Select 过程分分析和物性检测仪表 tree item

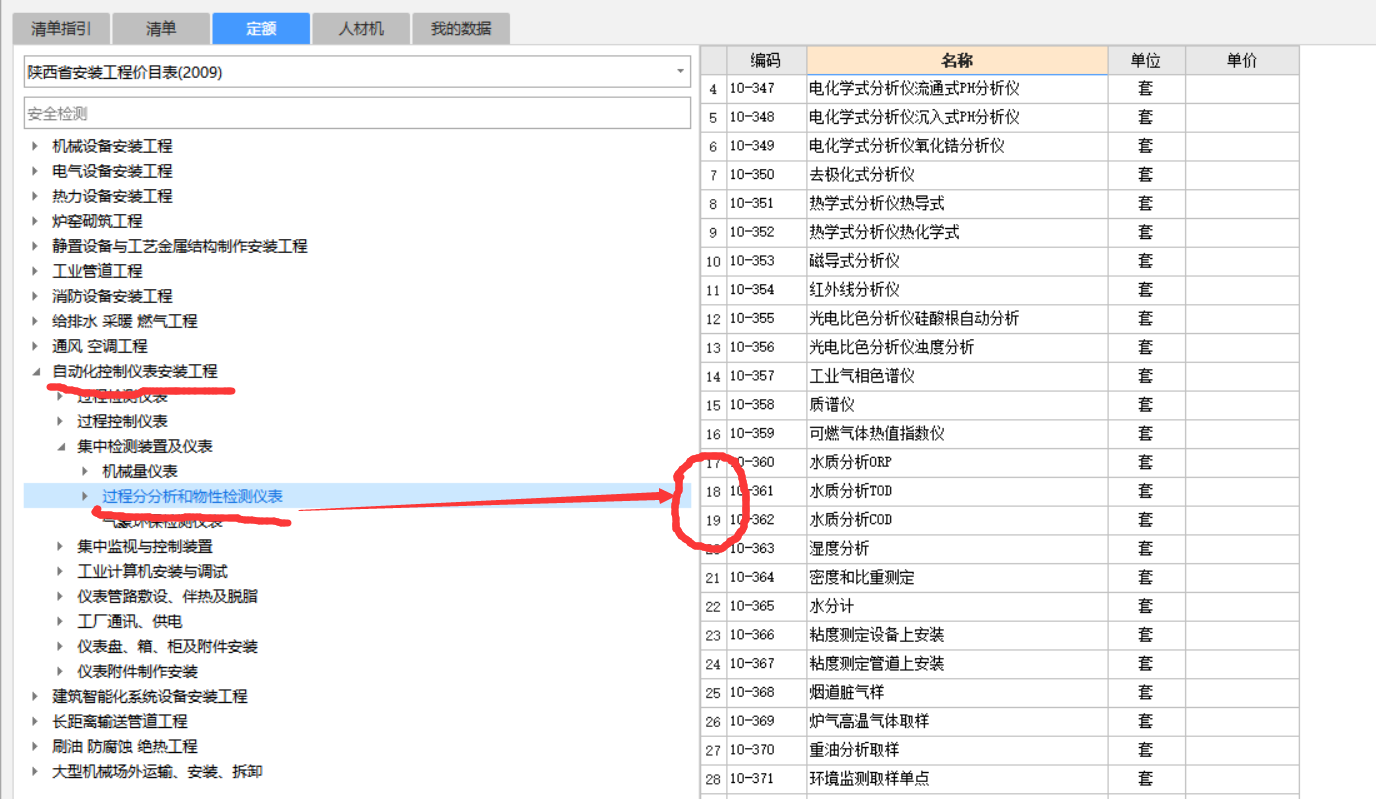(x=192, y=496)
